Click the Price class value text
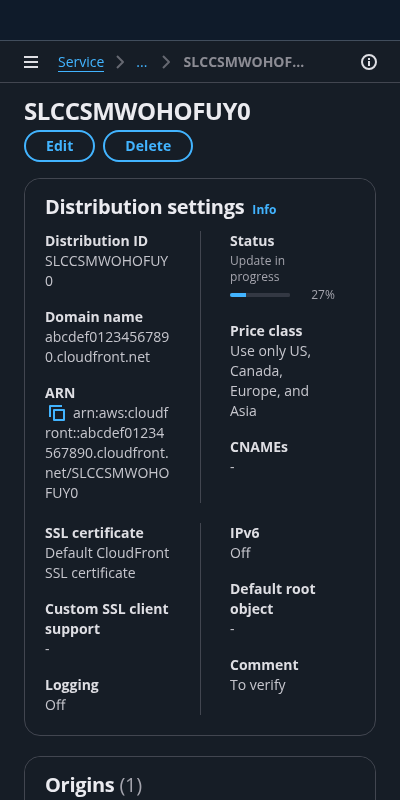 270,381
